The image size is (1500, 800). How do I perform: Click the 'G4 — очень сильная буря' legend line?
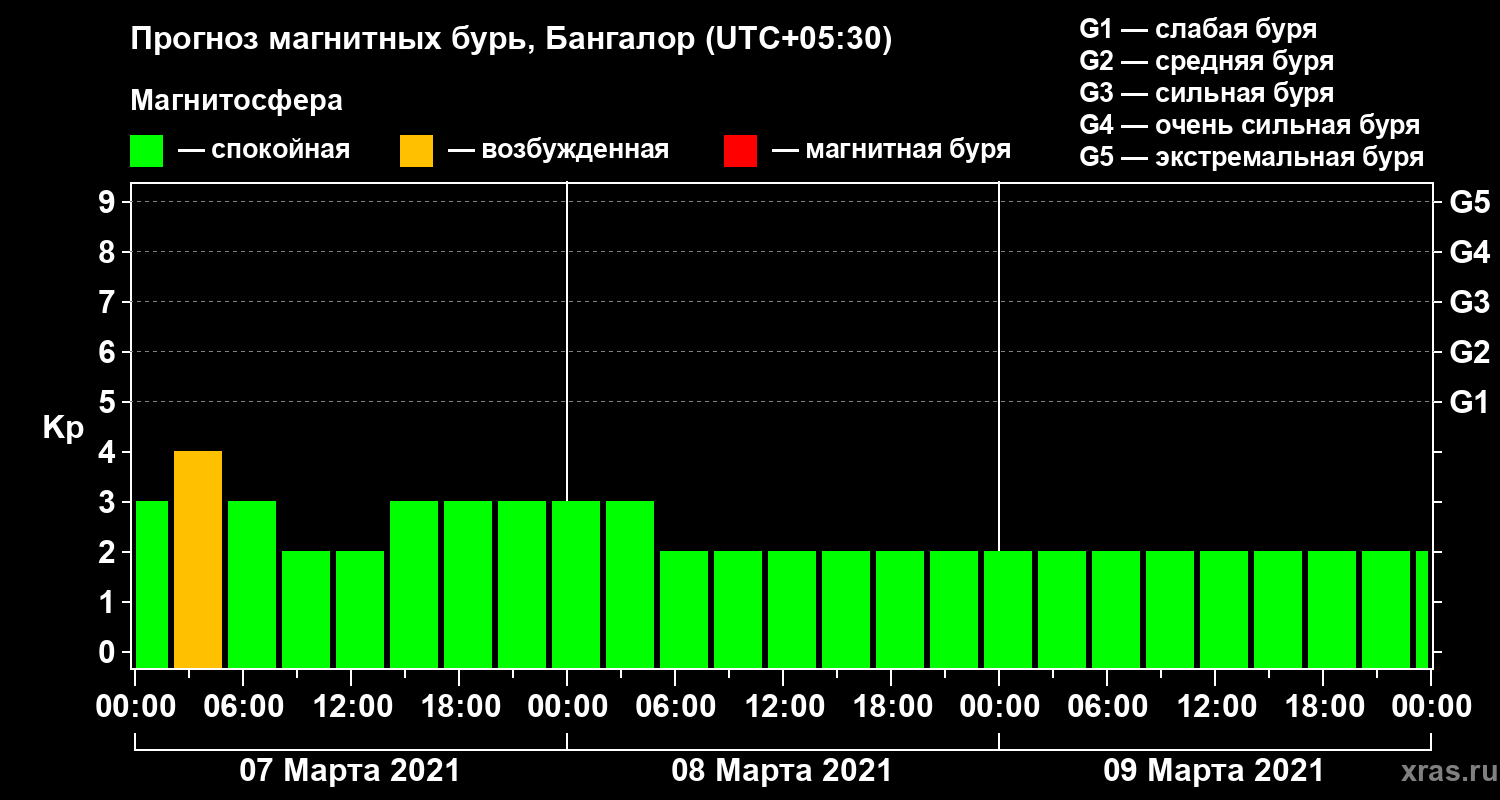[x=1250, y=125]
